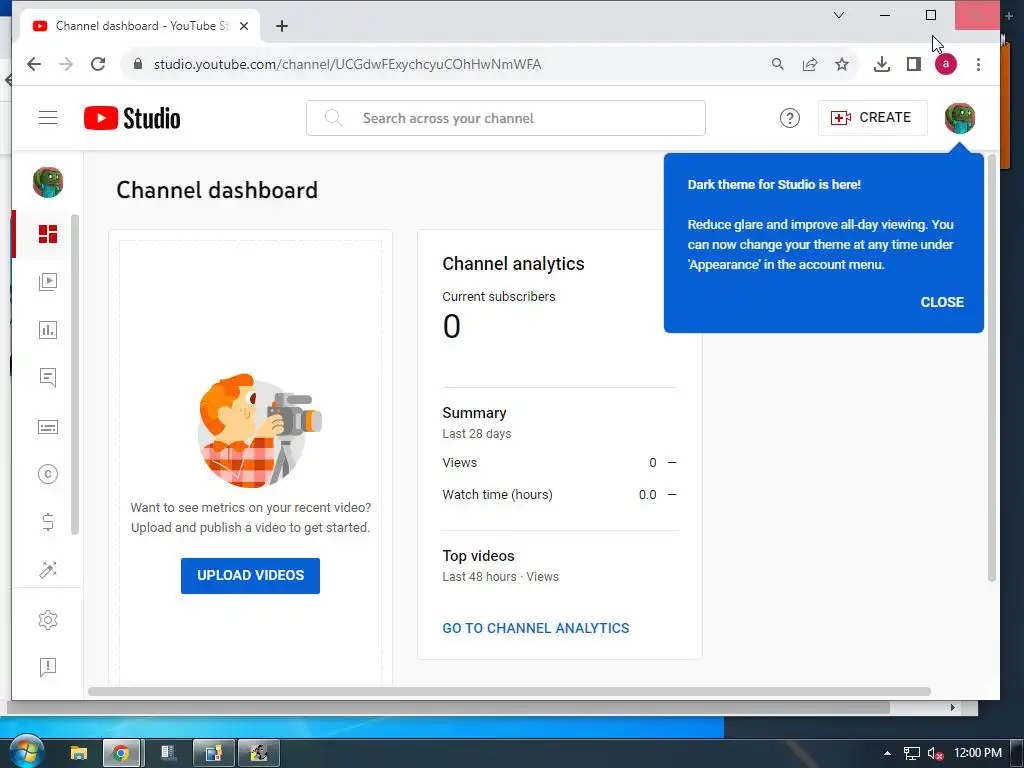Open the Send feedback sidebar icon
The image size is (1024, 768).
[48, 667]
